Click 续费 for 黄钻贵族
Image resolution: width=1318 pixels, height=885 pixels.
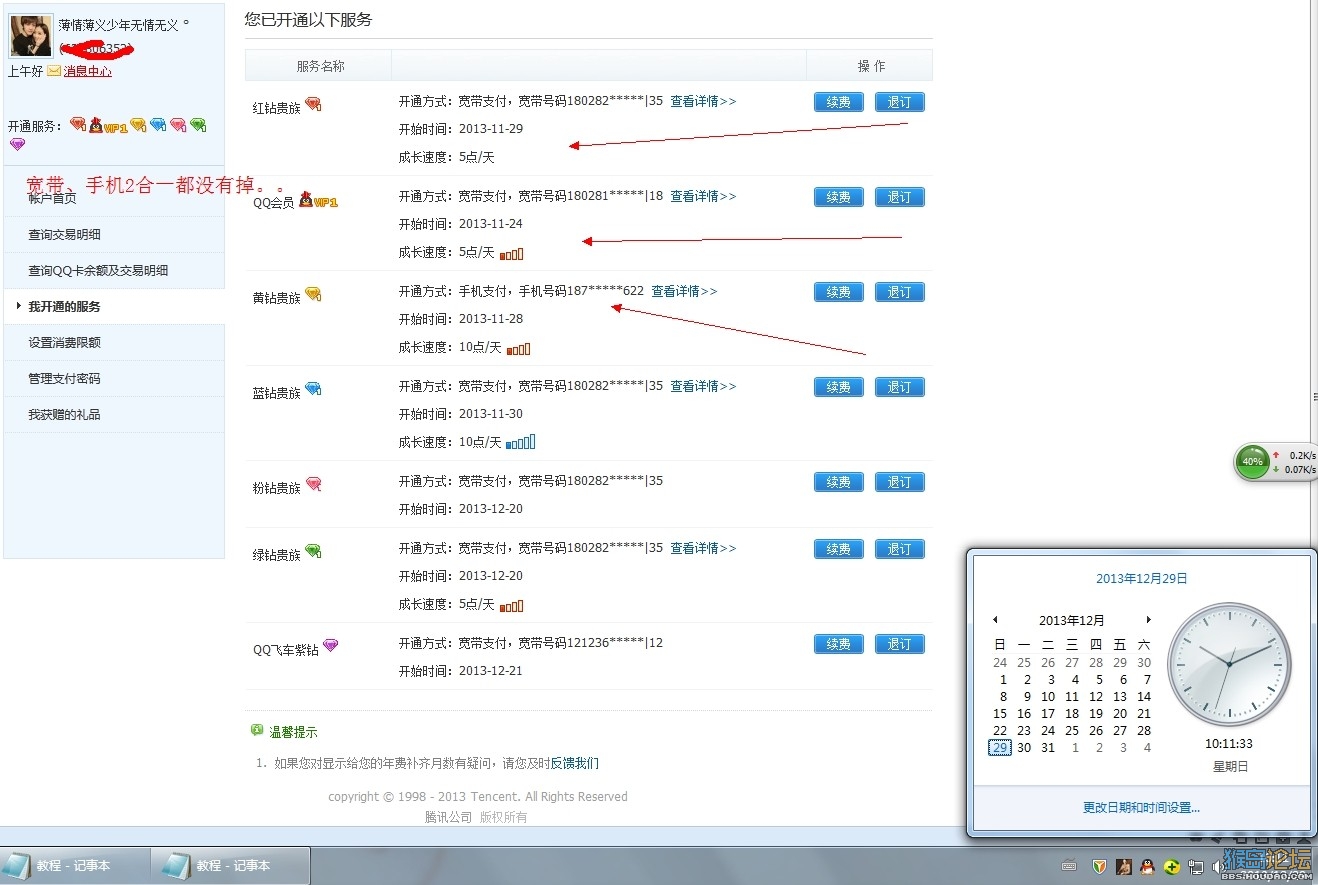[839, 292]
